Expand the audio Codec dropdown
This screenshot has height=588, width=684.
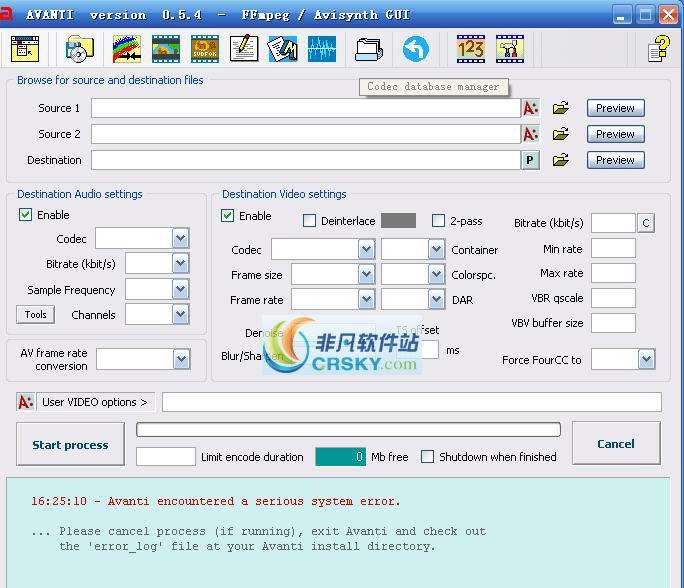(180, 238)
